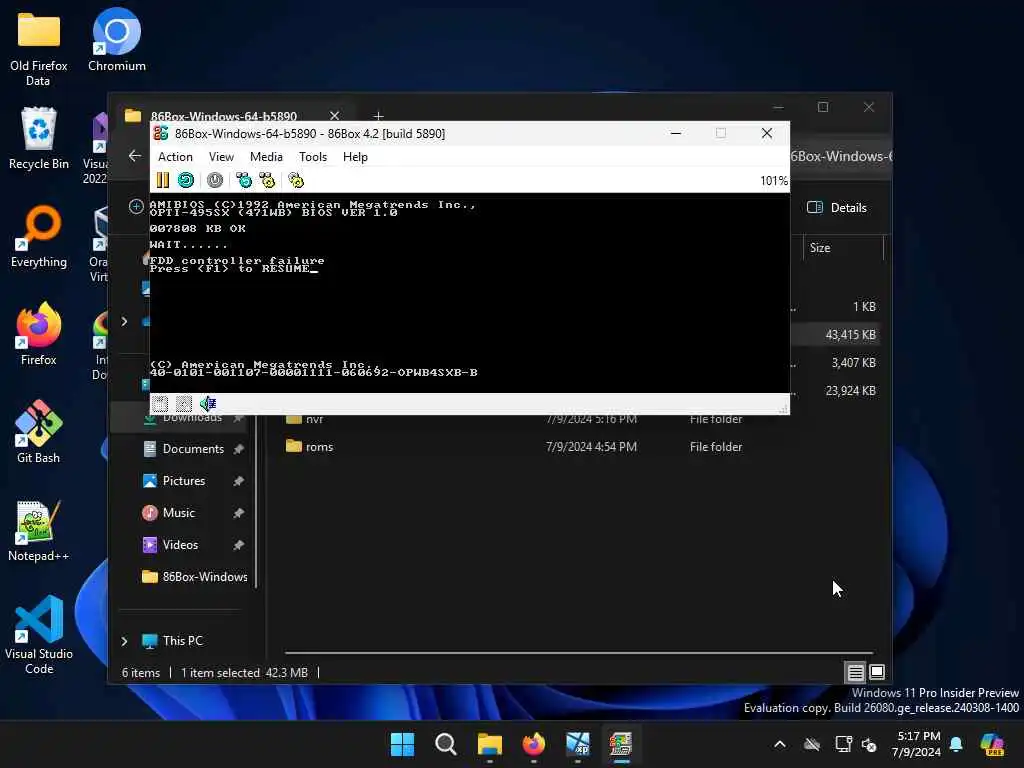1024x768 pixels.
Task: Expand the This PC tree node
Action: tap(124, 641)
